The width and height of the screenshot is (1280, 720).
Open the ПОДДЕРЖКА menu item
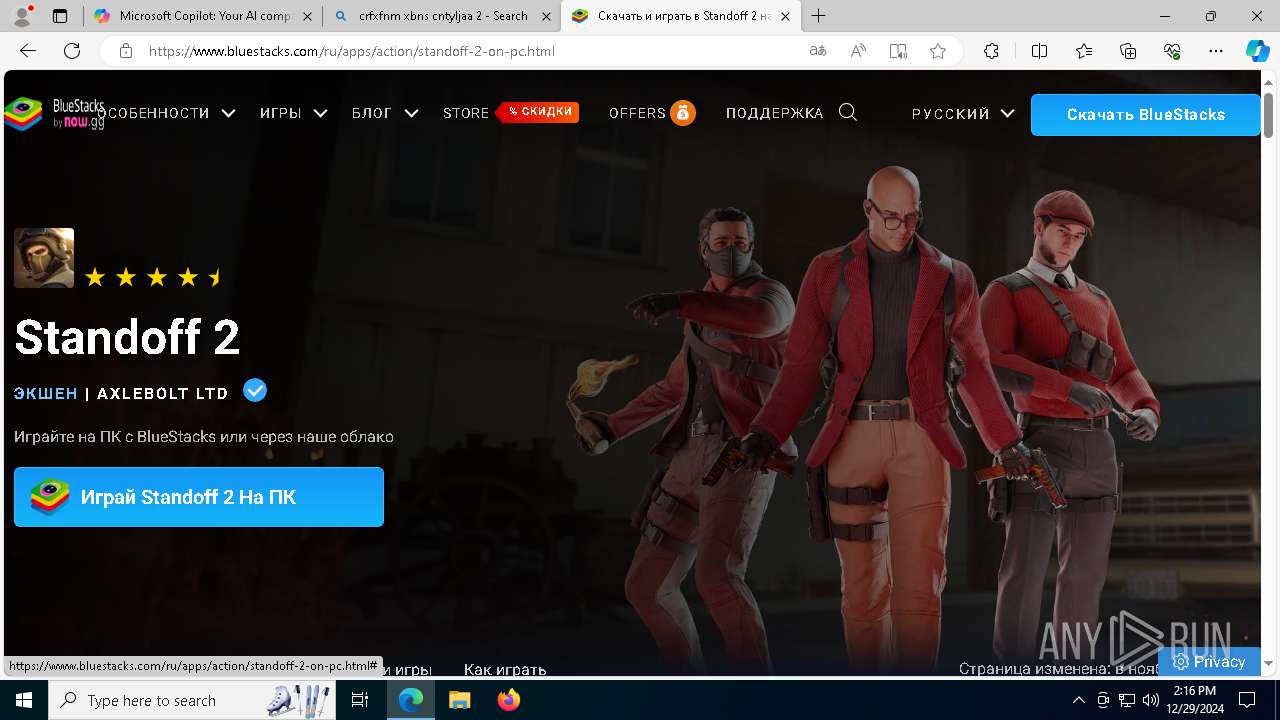[x=774, y=114]
